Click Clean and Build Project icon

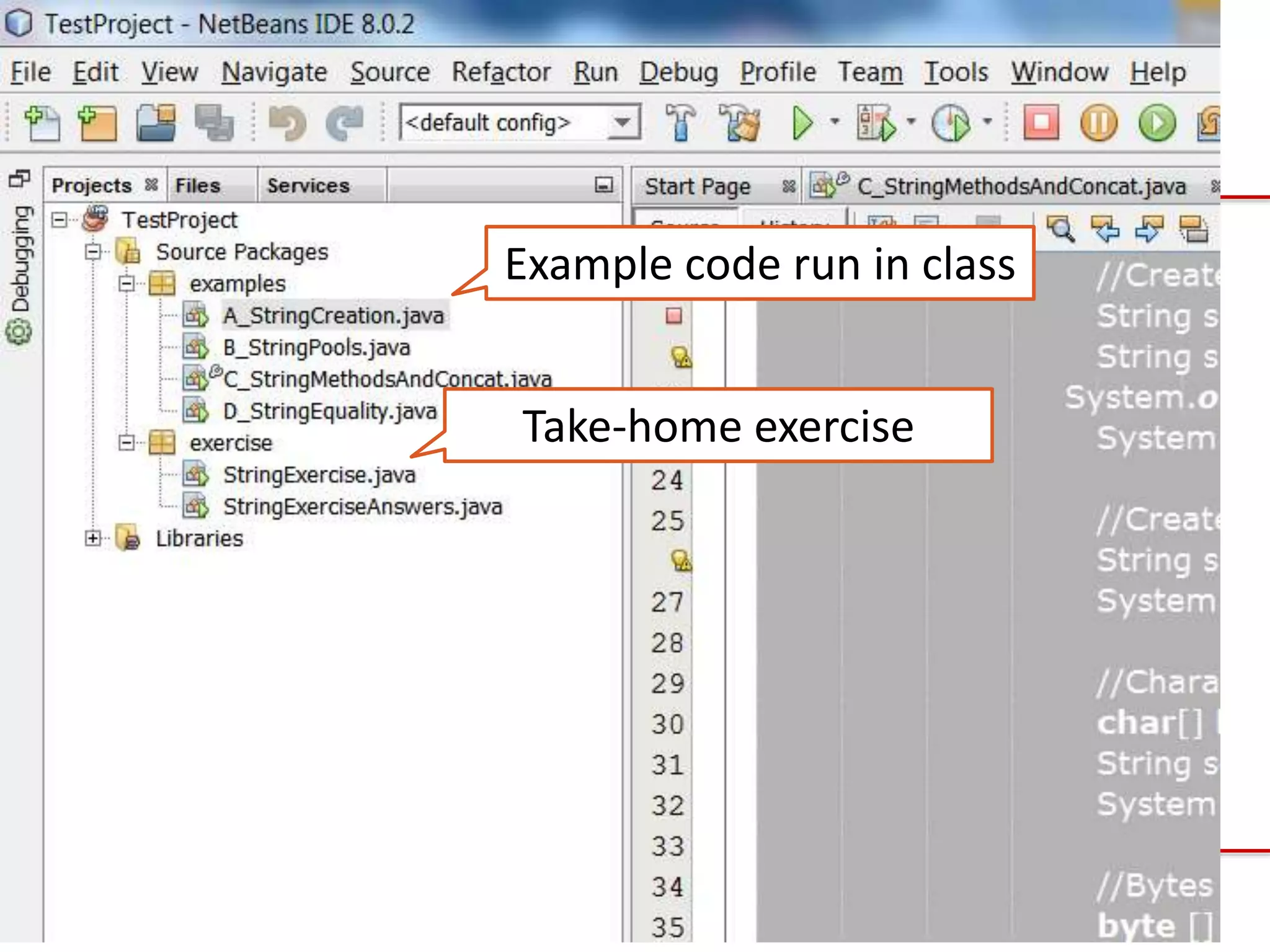click(739, 123)
